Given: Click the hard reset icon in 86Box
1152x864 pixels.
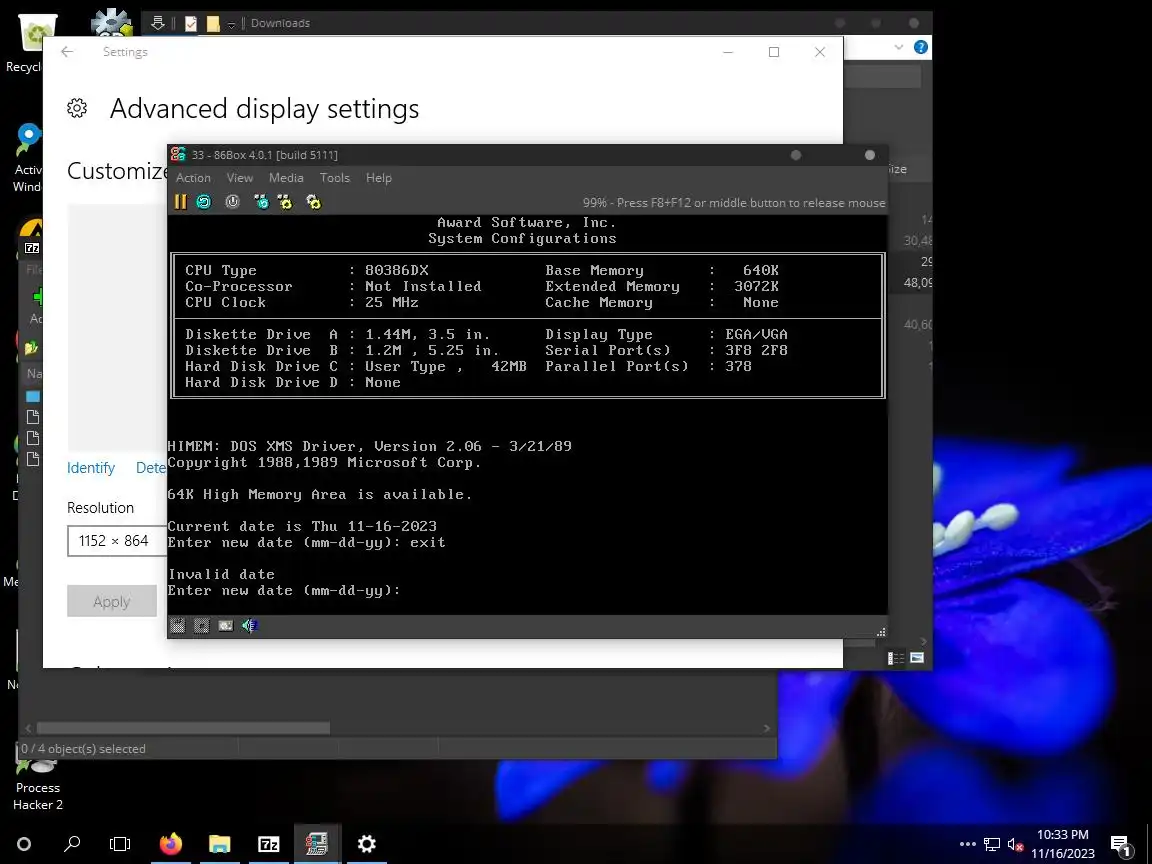Looking at the screenshot, I should pos(204,202).
